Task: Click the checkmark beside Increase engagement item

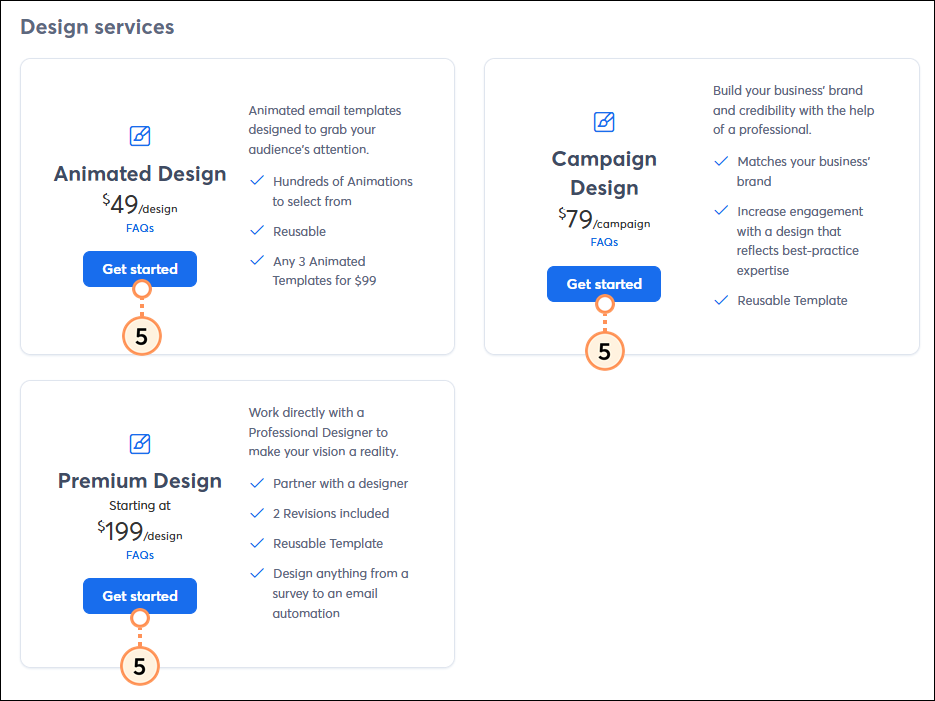Action: click(721, 211)
